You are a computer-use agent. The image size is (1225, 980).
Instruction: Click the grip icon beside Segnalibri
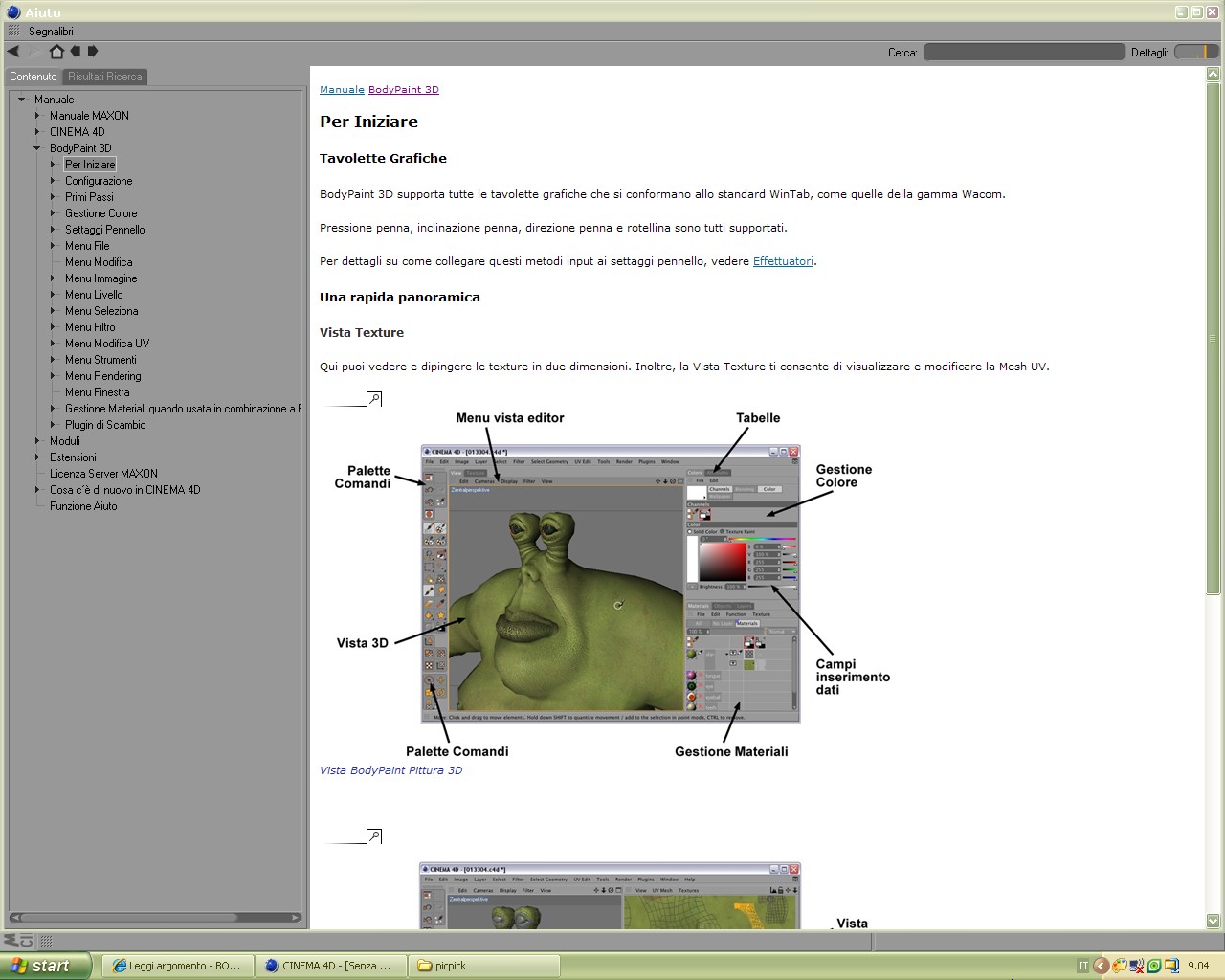pyautogui.click(x=13, y=31)
